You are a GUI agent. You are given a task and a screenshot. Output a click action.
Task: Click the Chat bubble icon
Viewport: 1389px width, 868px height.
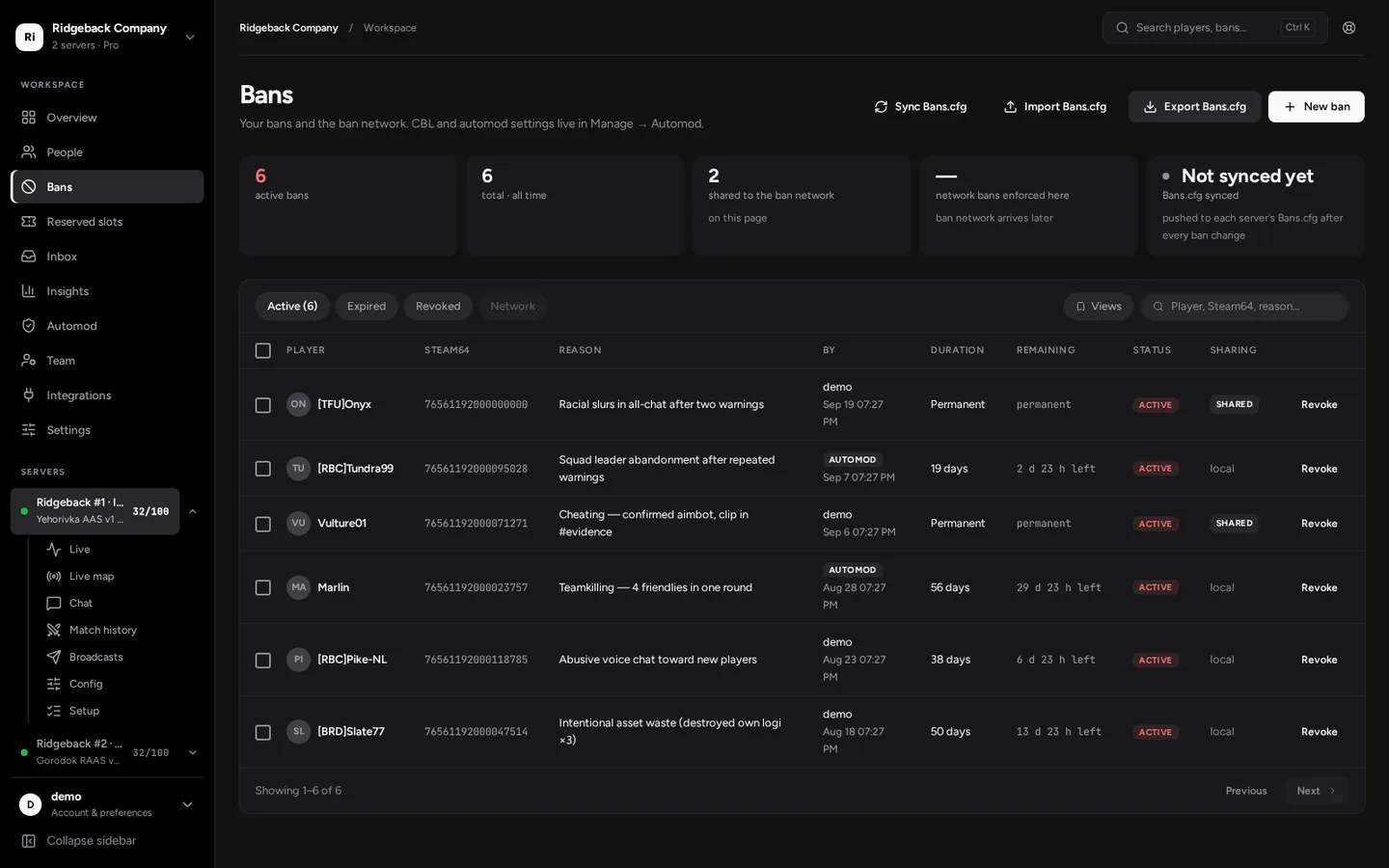coord(54,604)
